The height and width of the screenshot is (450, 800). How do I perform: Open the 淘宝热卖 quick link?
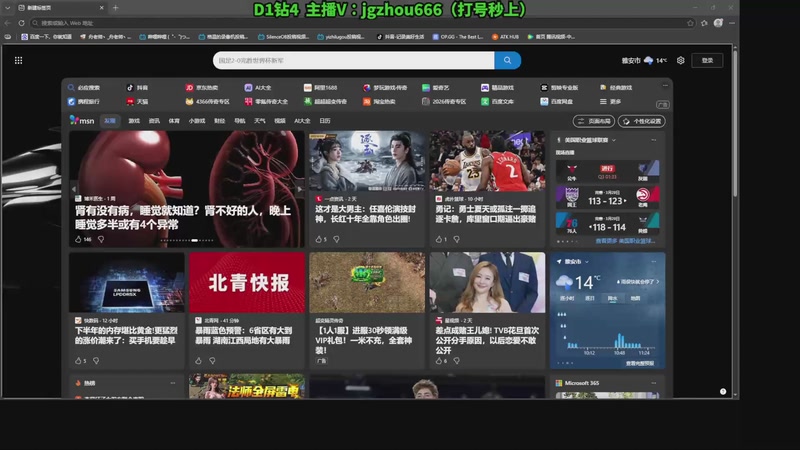click(x=379, y=102)
